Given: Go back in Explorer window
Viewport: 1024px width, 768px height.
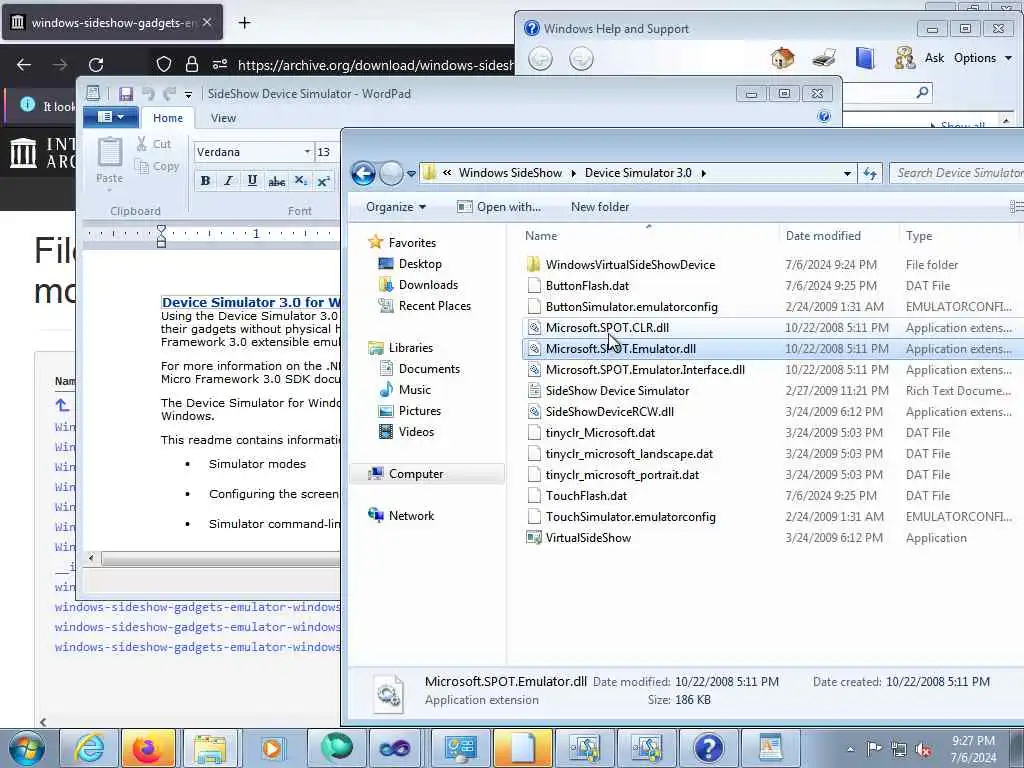Looking at the screenshot, I should [x=363, y=173].
